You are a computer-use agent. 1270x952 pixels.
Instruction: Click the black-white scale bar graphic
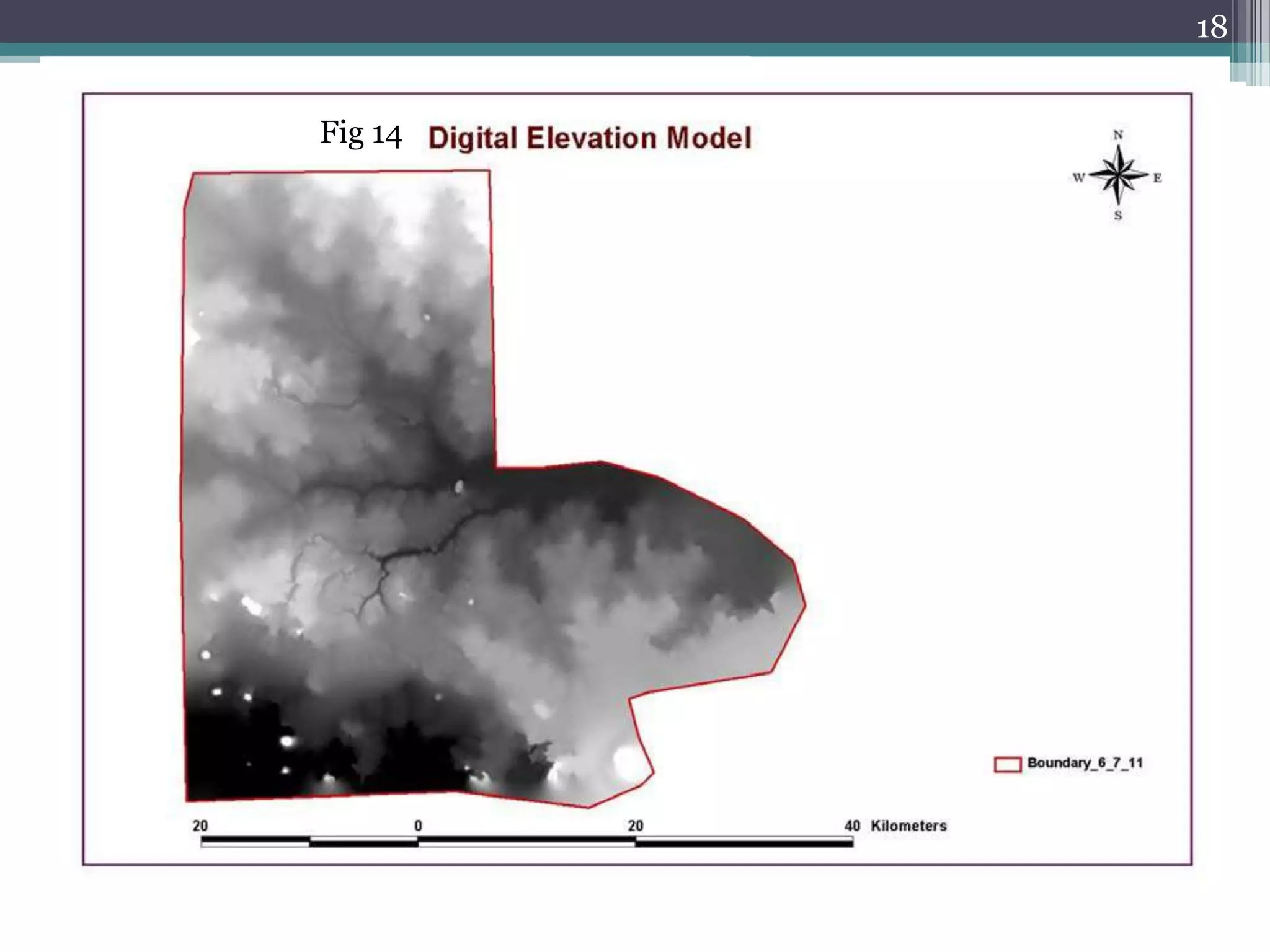tap(526, 842)
